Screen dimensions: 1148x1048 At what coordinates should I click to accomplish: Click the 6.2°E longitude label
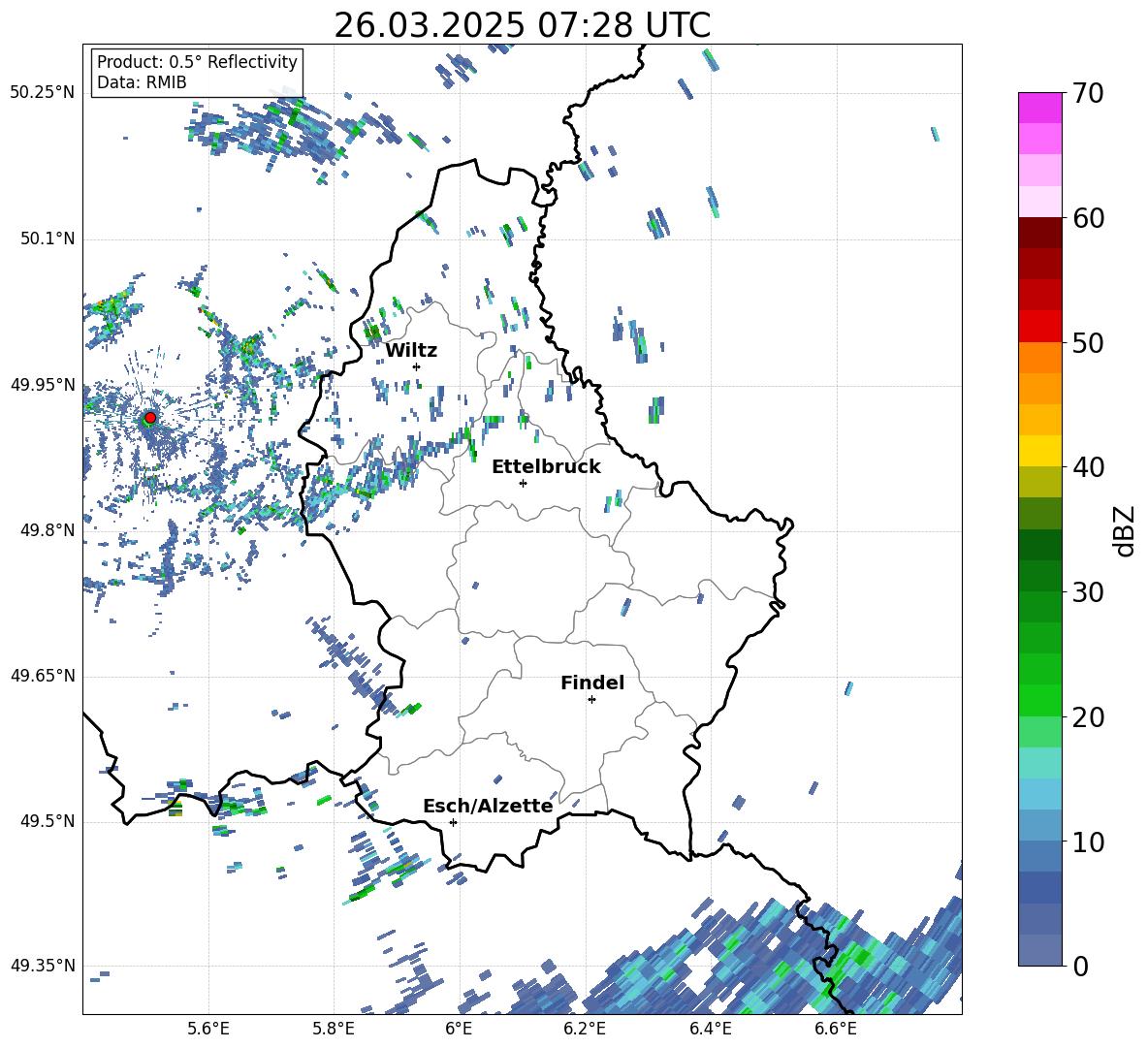pos(585,1030)
